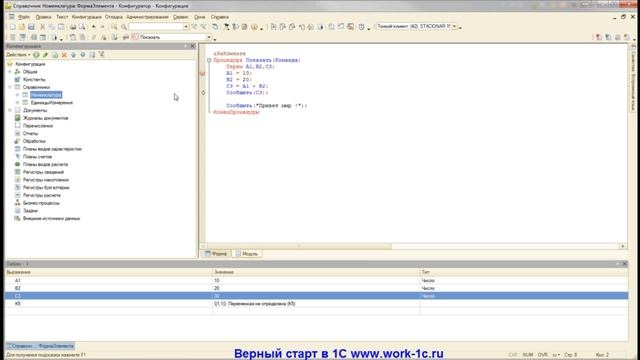640x360 pixels.
Task: Click the Выражение column header
Action: 109,272
